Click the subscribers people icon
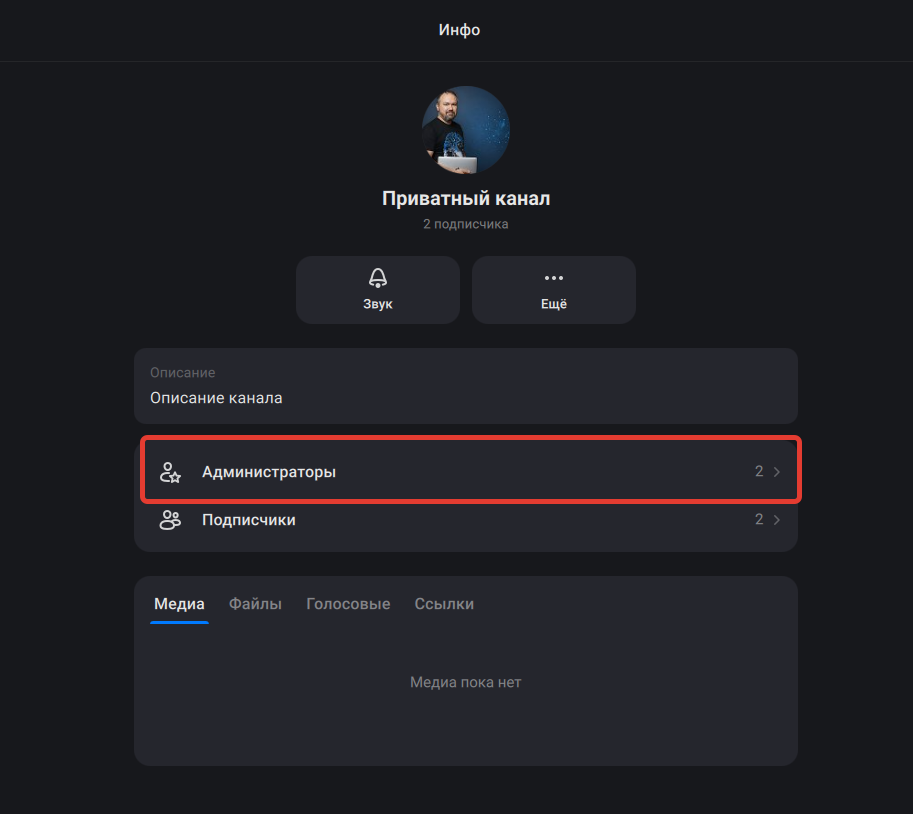 click(x=170, y=519)
